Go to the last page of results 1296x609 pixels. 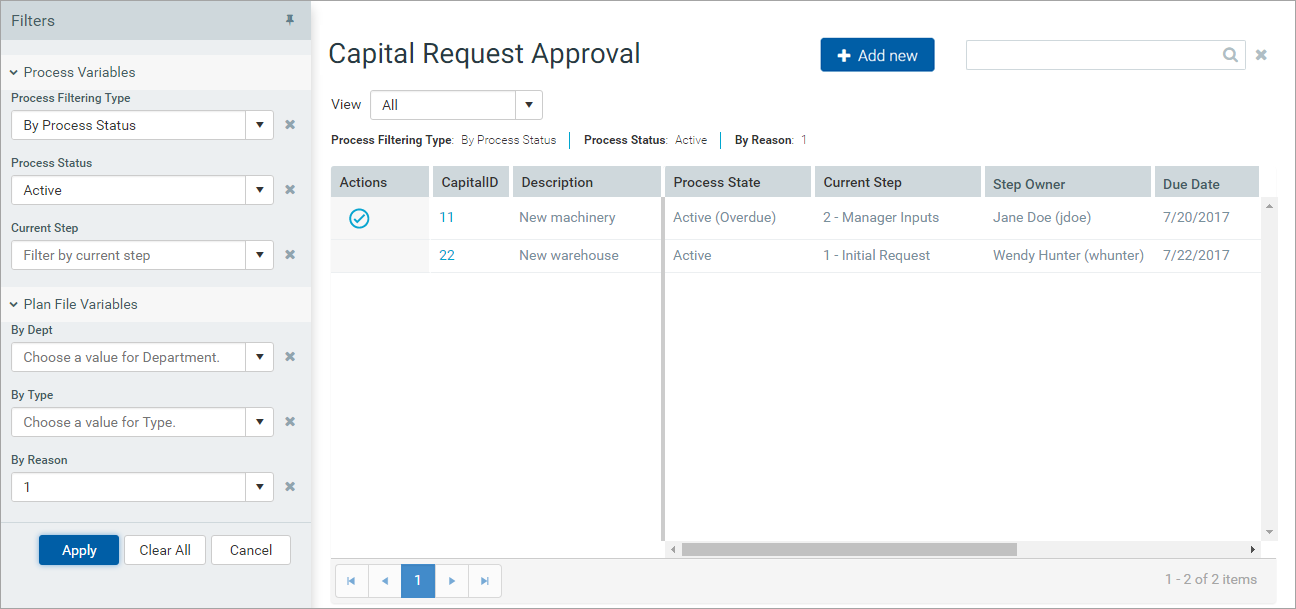coord(485,581)
